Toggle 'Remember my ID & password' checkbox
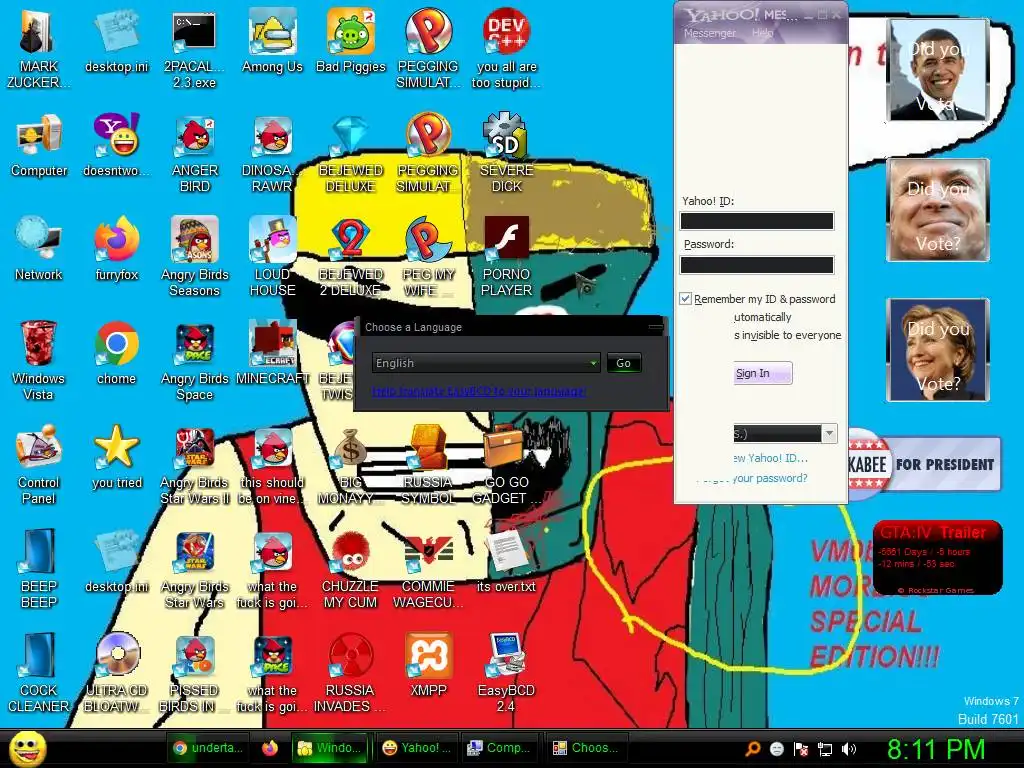The image size is (1024, 768). pos(686,298)
